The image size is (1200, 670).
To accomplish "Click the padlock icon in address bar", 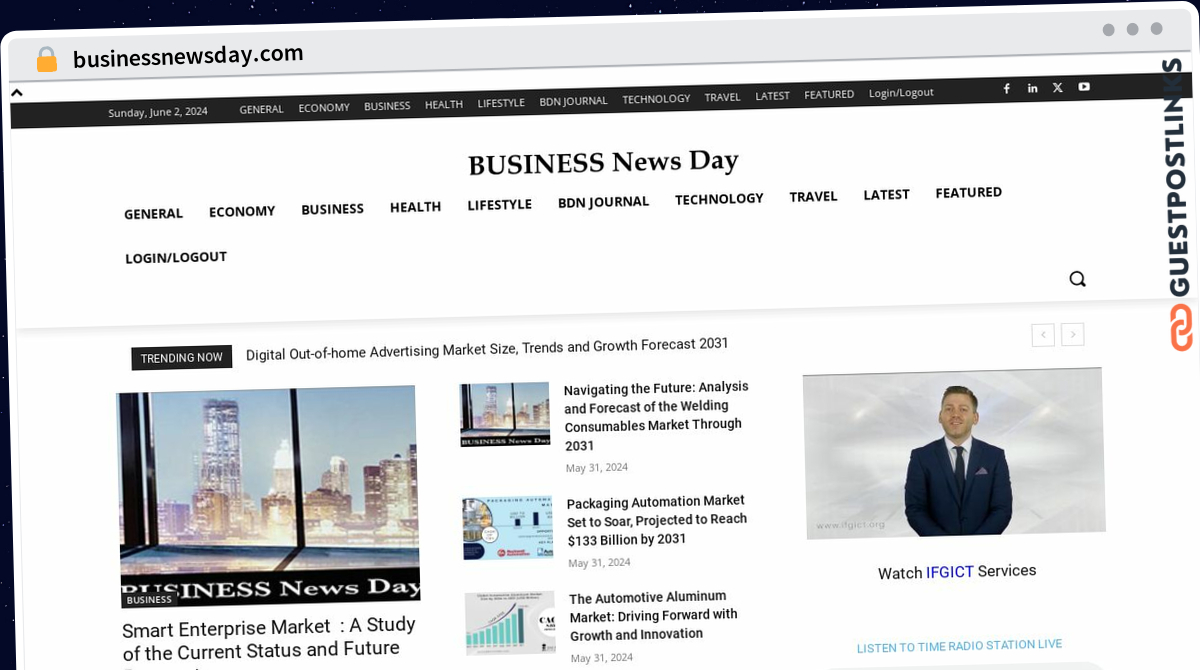I will [46, 60].
